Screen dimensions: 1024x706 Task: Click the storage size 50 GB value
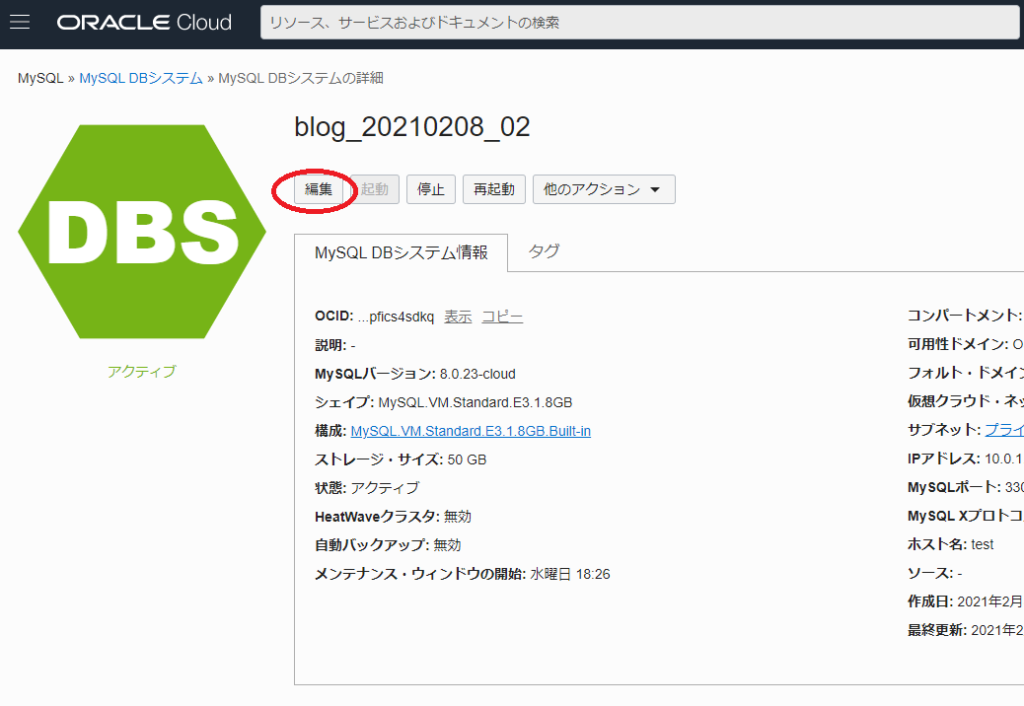467,460
